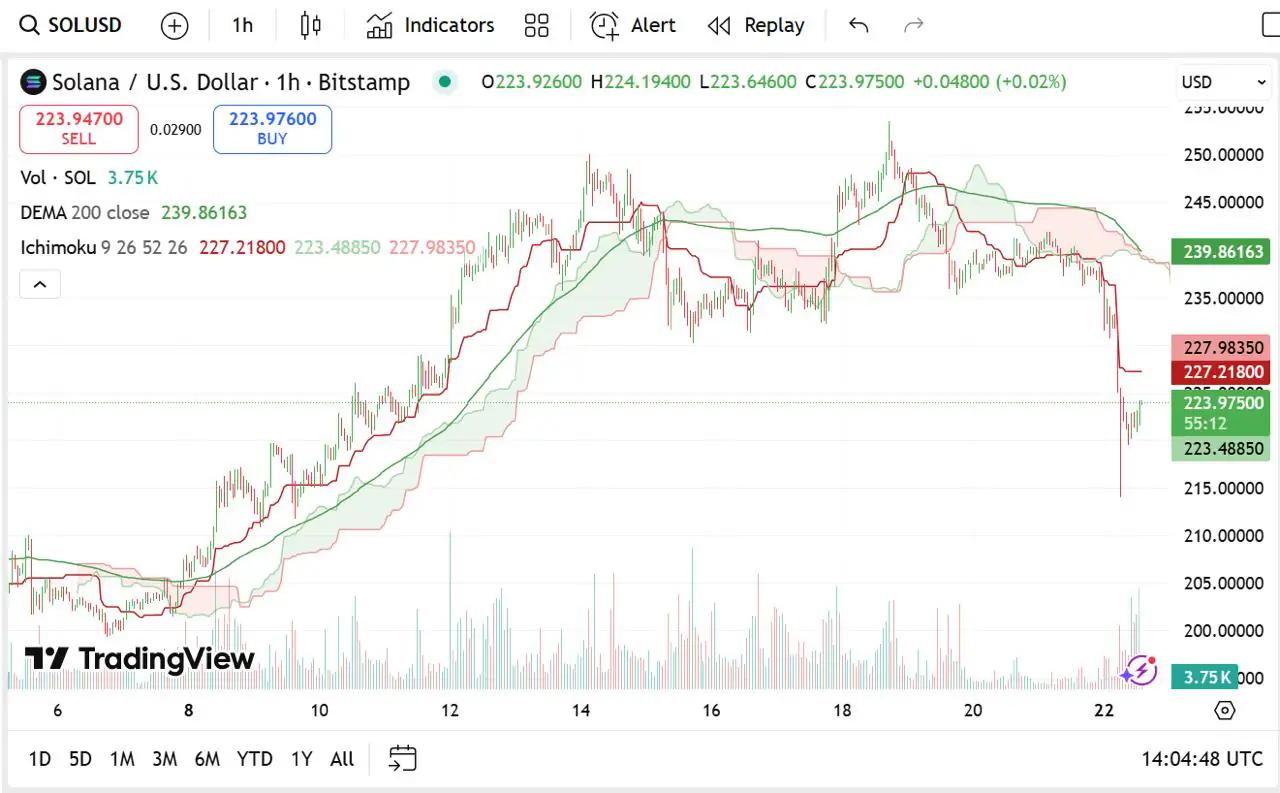The width and height of the screenshot is (1280, 793).
Task: Click the redo arrow icon
Action: click(913, 26)
